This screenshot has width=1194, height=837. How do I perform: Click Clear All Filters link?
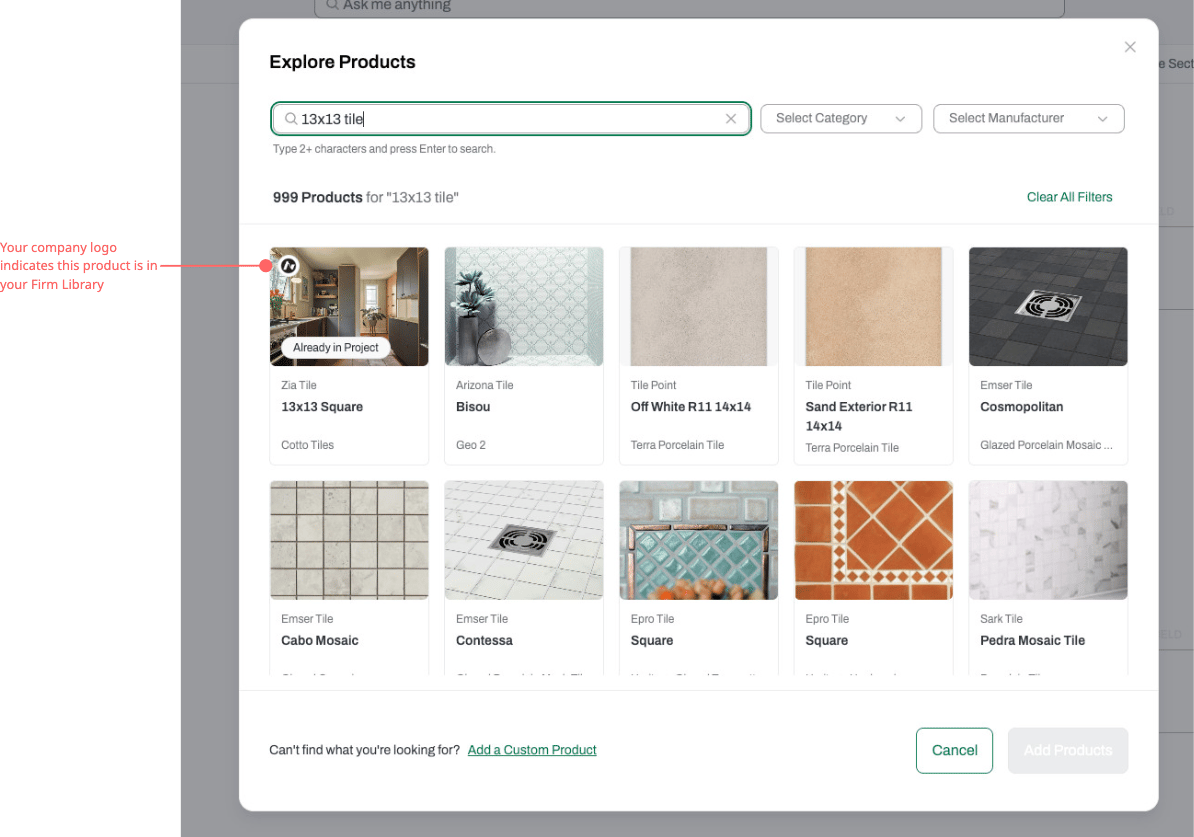point(1069,197)
